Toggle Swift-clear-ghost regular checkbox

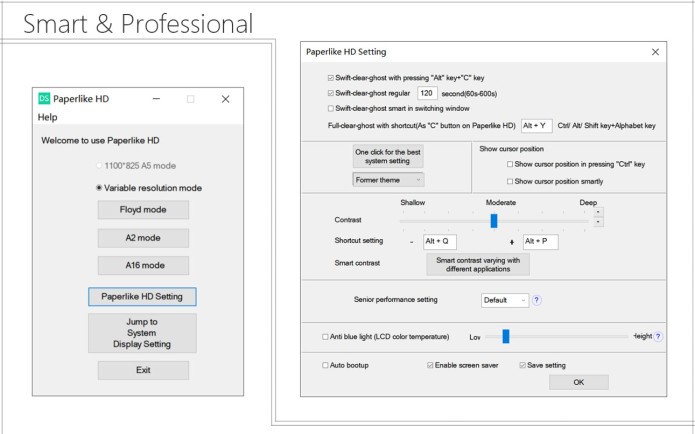(331, 93)
